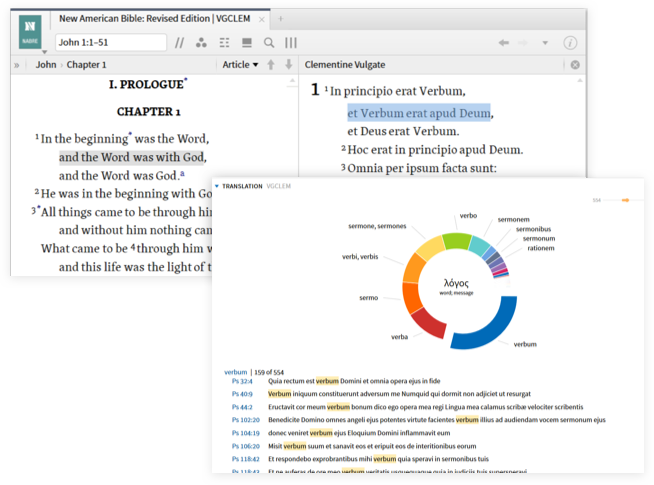654x485 pixels.
Task: Click the cross-reference 'a' after 'was God.'
Action: tap(182, 173)
